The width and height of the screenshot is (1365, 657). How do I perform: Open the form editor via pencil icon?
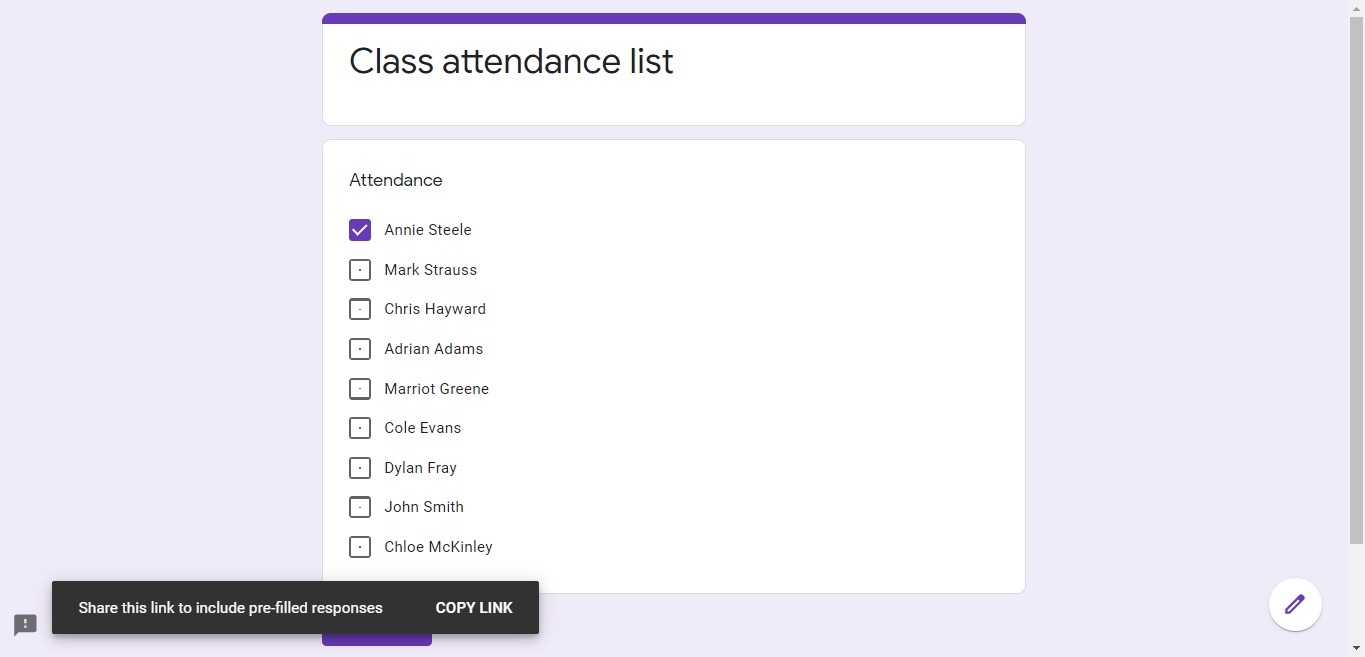pyautogui.click(x=1294, y=604)
